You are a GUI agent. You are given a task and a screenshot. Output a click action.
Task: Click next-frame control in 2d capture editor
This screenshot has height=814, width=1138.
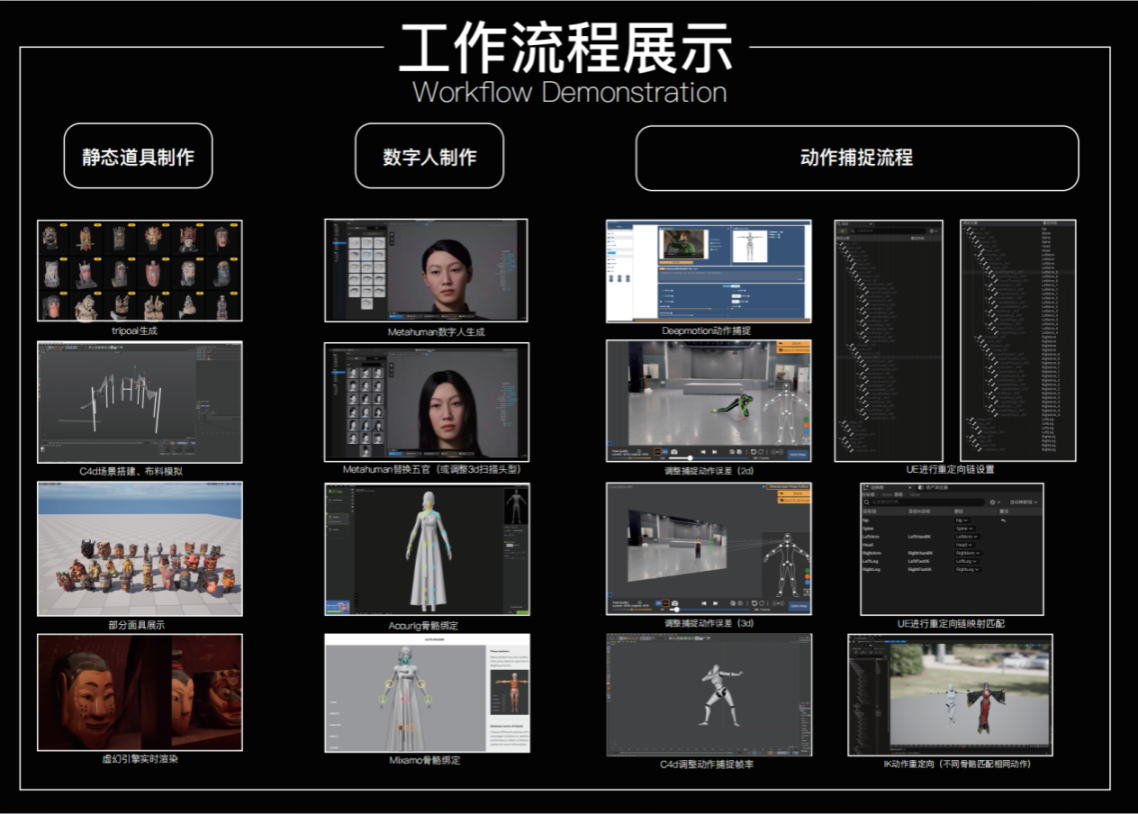click(715, 452)
